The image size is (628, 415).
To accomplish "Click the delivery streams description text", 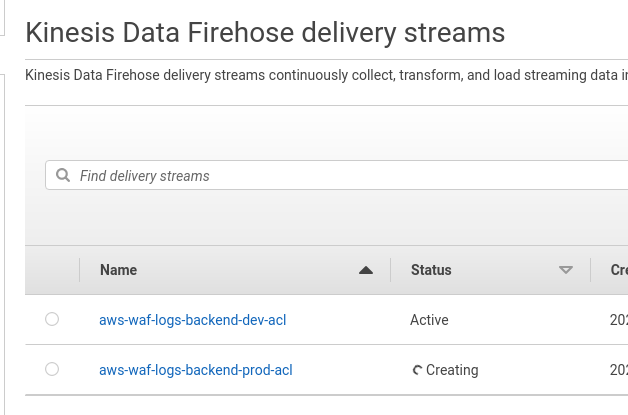I will [x=326, y=75].
